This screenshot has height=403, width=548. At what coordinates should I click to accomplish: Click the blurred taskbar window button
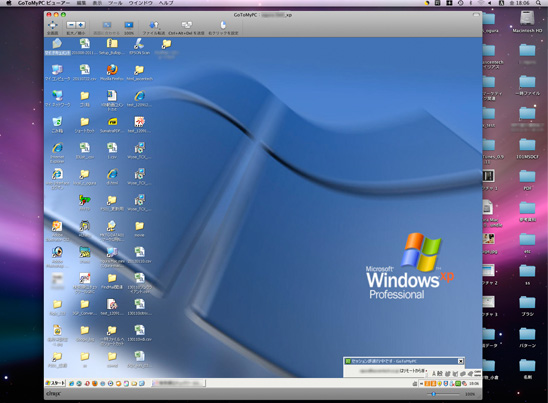179,383
